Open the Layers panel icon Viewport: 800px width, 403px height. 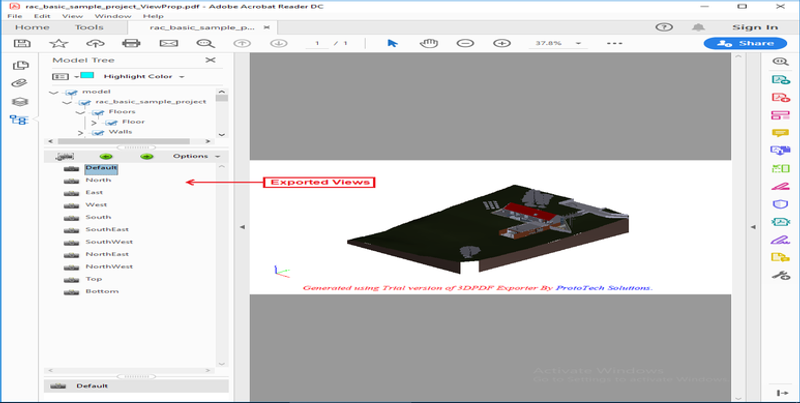pos(19,102)
